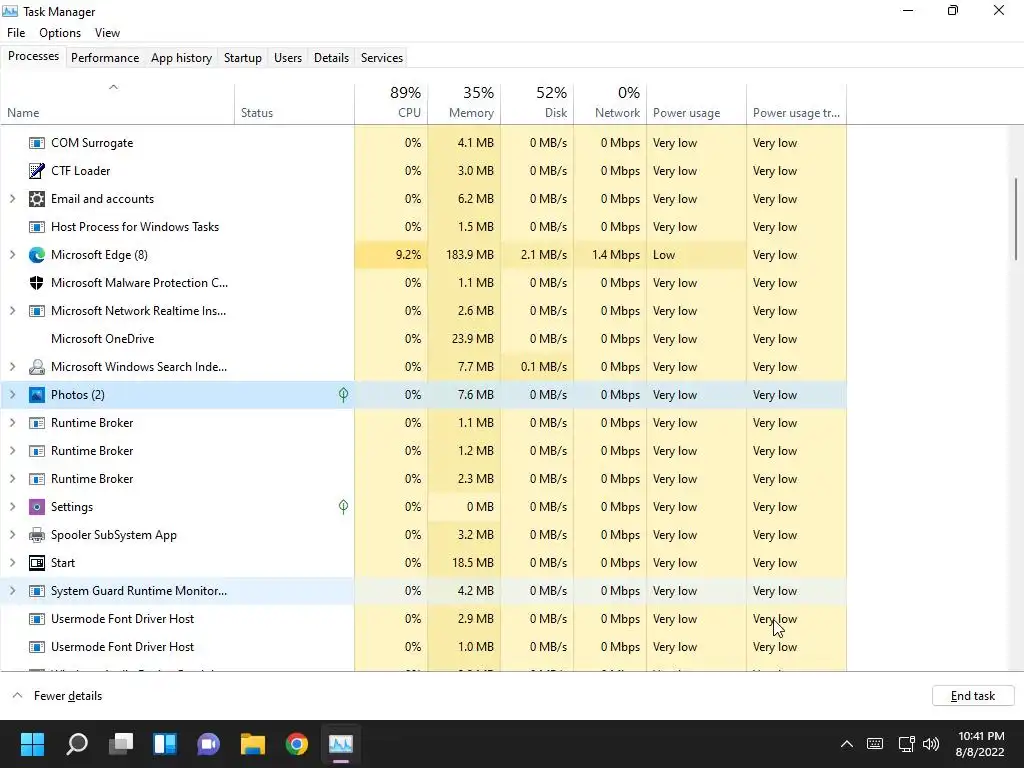Screen dimensions: 1024x768
Task: Sort by Power usage trend column header
Action: [x=797, y=103]
